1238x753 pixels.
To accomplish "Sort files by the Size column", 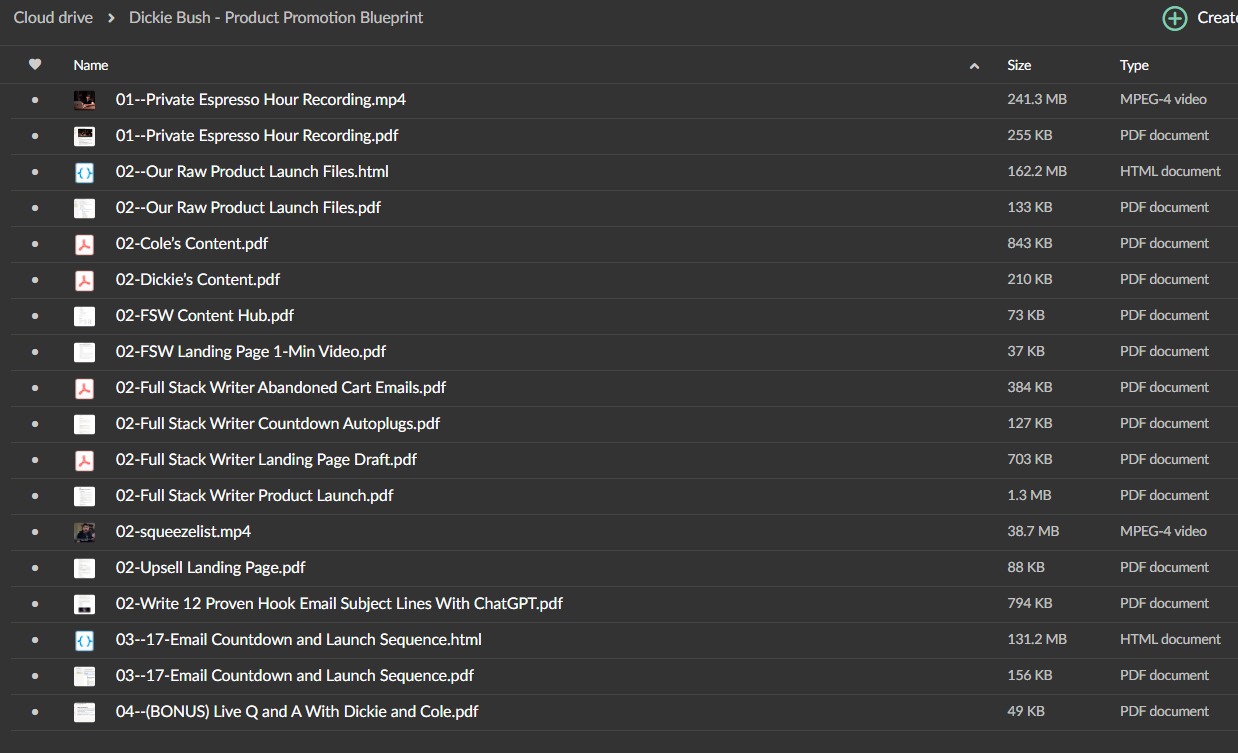I will pos(1019,65).
